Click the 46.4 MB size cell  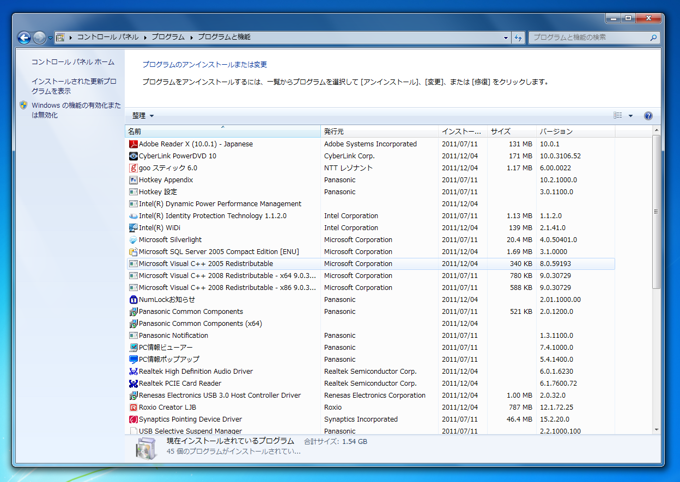519,419
